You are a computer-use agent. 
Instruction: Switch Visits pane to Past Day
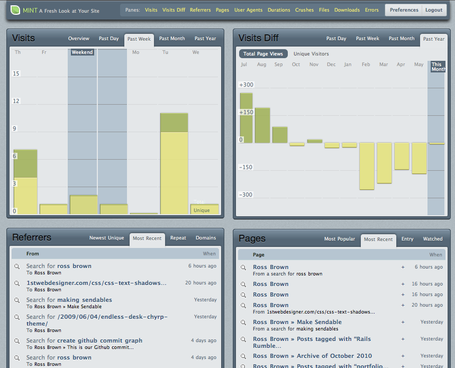point(109,38)
